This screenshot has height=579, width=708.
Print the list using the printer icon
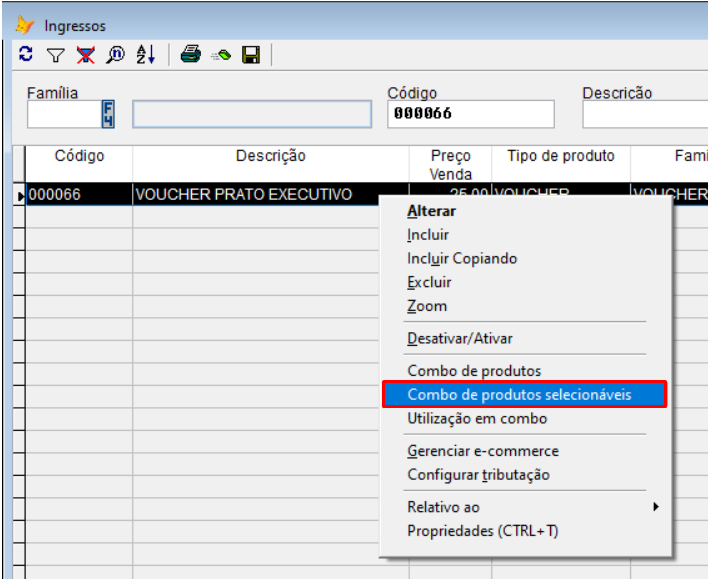click(x=191, y=55)
